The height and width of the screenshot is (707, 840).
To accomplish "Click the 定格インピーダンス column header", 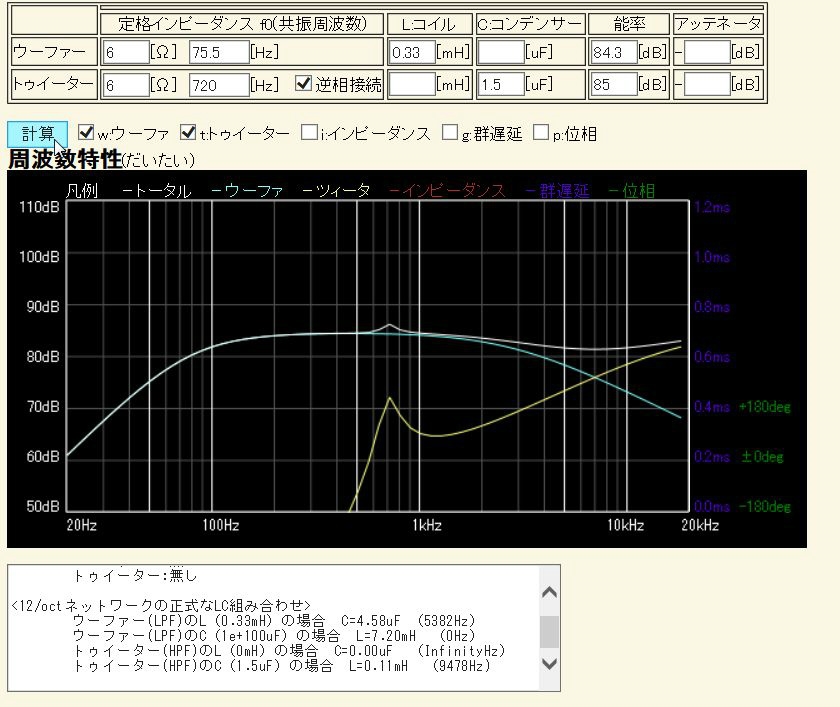I will point(242,24).
